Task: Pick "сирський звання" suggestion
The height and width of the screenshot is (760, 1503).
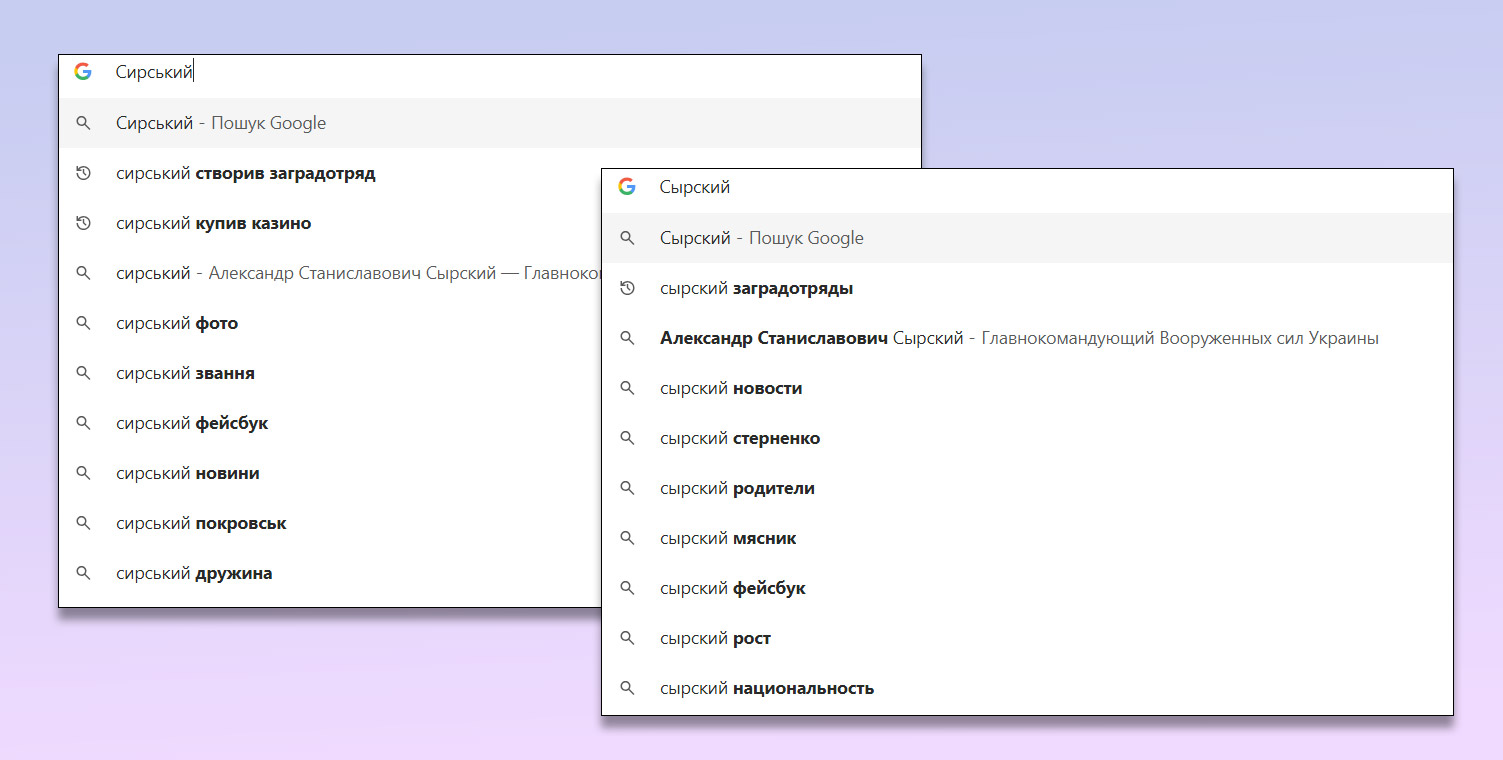Action: coord(185,373)
